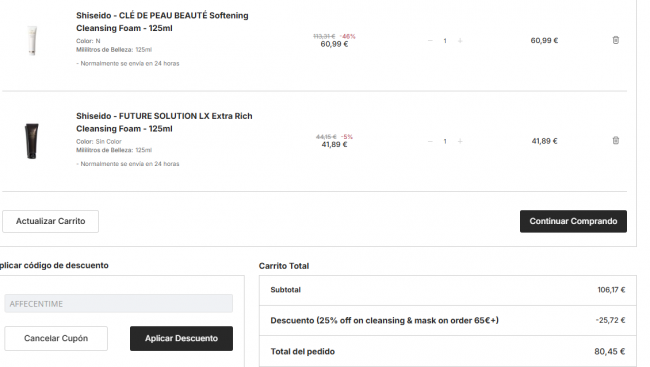
Task: Remove FUTURE SOLUTION LX item via trash icon
Action: point(616,141)
